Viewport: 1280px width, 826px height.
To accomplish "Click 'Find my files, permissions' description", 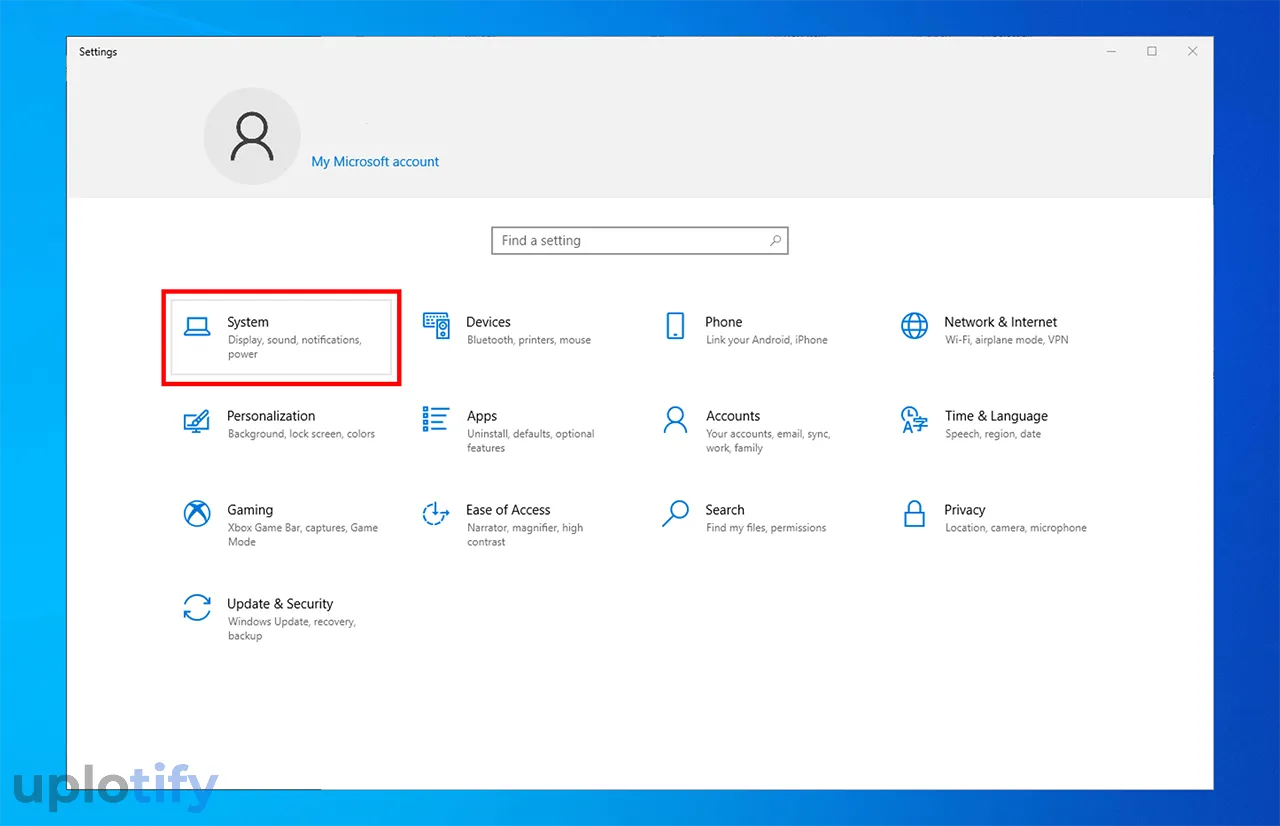I will (x=766, y=528).
